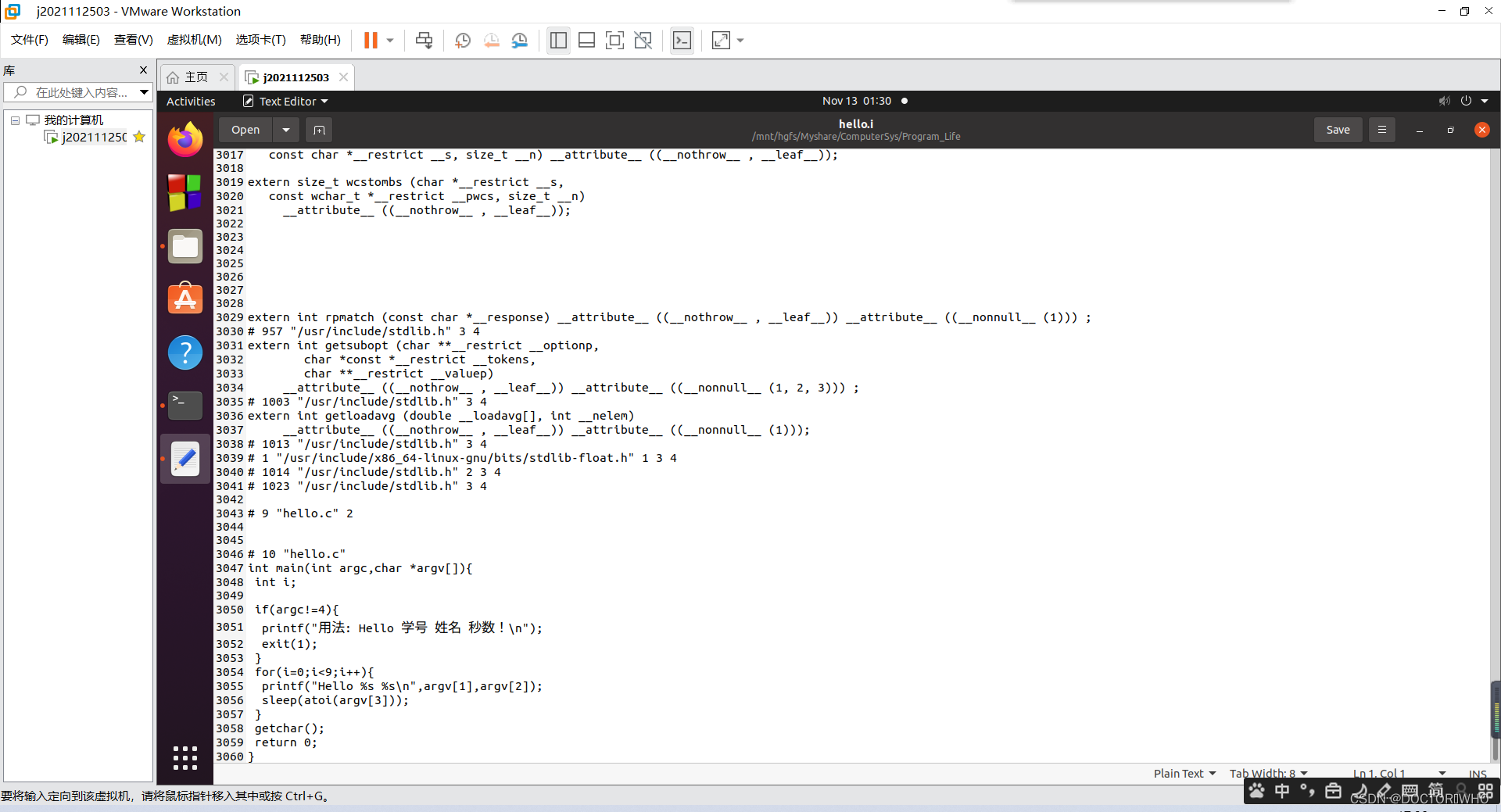
Task: Click the Text Editor dock icon
Action: [185, 459]
